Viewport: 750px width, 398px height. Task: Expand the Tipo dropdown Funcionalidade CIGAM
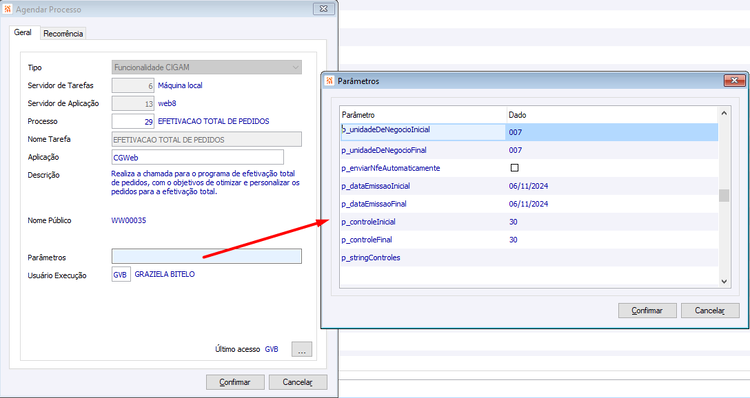(207, 67)
